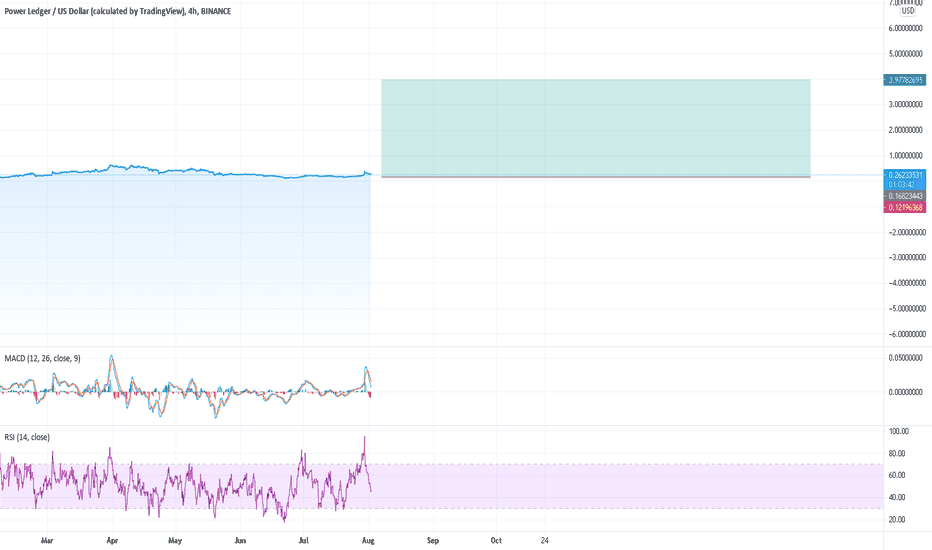Click the 100.00 RSI scale label
Screen dimensions: 932x550
tap(899, 432)
